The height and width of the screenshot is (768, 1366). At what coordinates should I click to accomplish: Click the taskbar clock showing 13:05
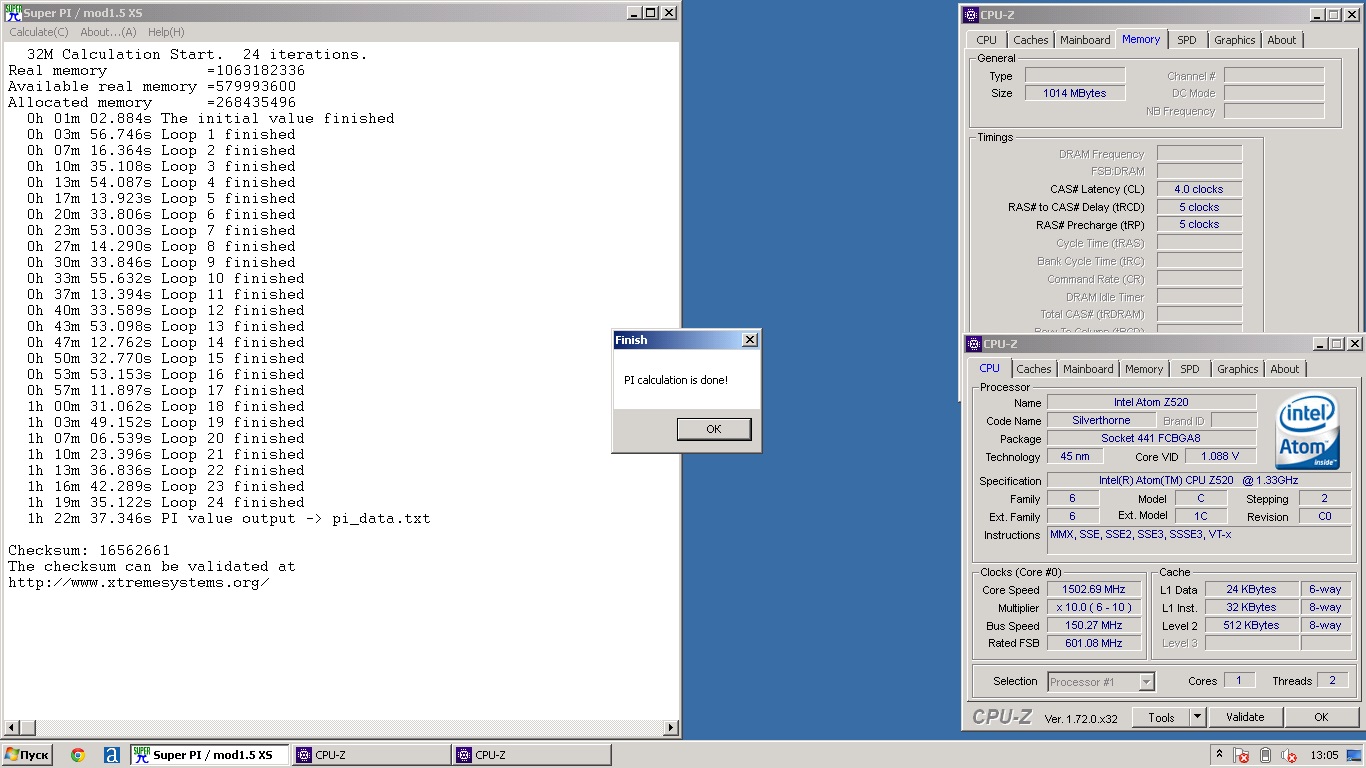[x=1324, y=755]
